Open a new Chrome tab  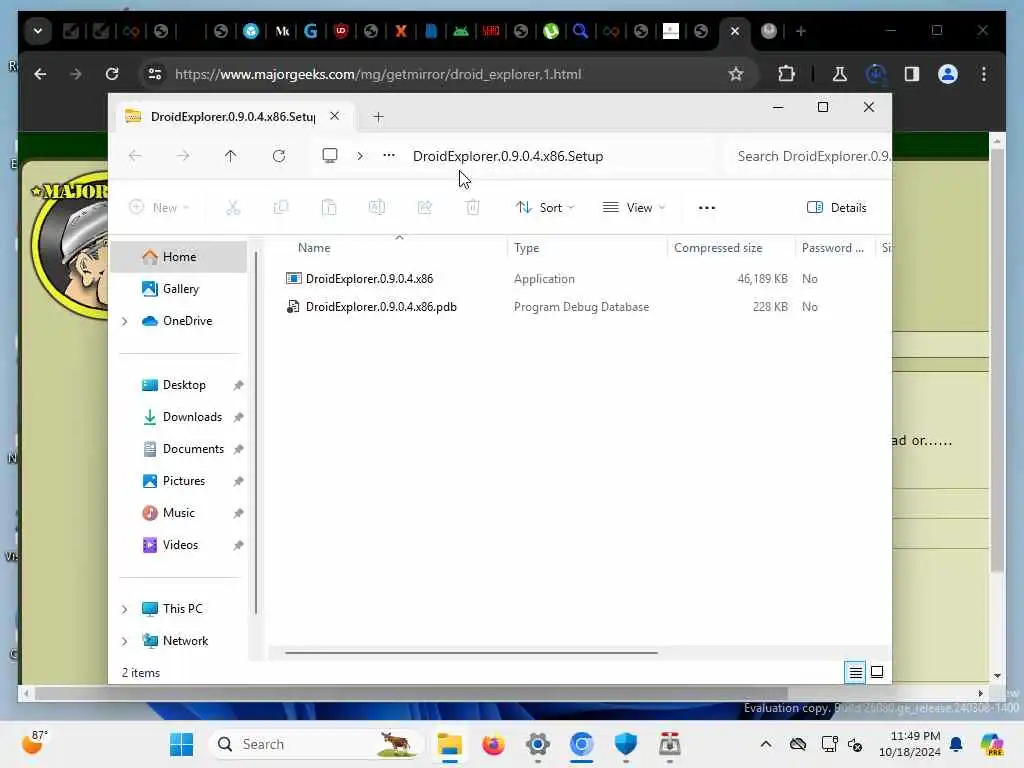pos(801,31)
